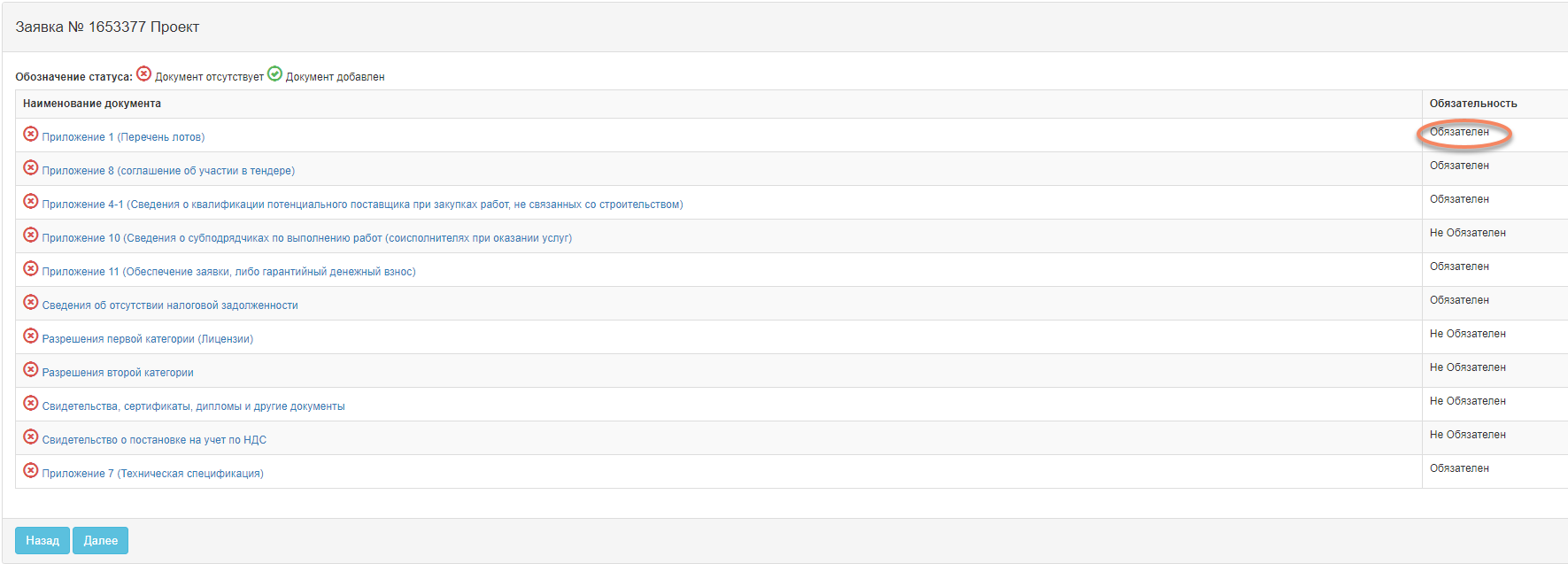
Task: Click the 'Документ добавлен' legend text
Action: pos(335,77)
